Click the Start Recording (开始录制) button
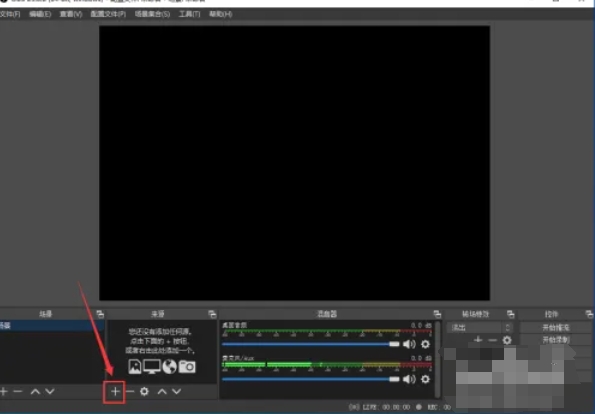 556,340
